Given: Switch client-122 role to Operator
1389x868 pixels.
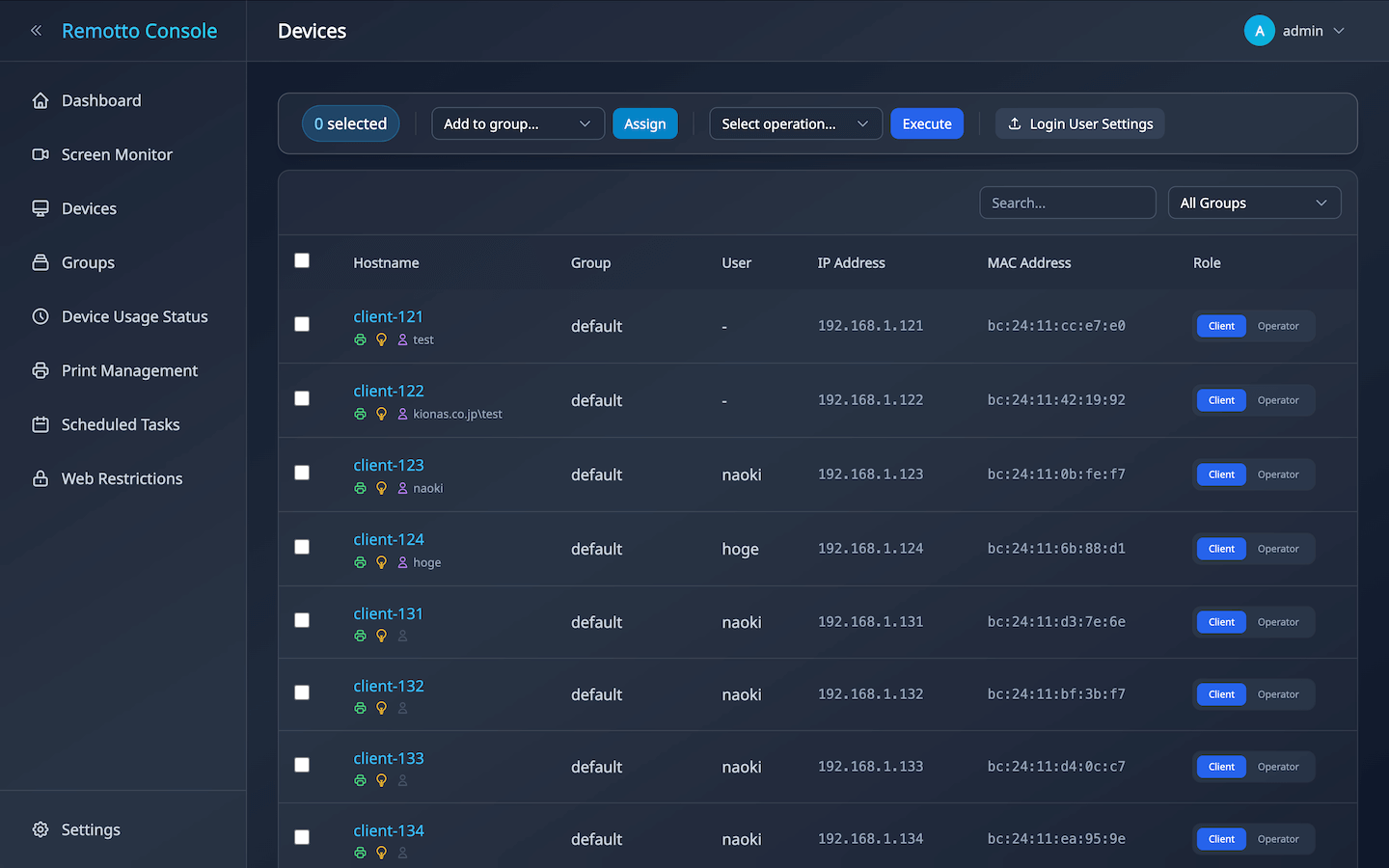Looking at the screenshot, I should click(1278, 400).
